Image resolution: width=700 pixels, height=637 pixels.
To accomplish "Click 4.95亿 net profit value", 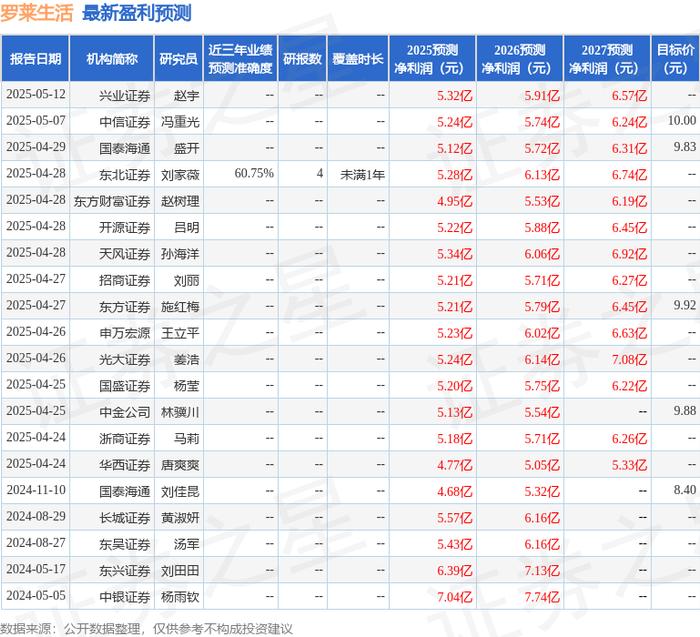I will tap(454, 201).
